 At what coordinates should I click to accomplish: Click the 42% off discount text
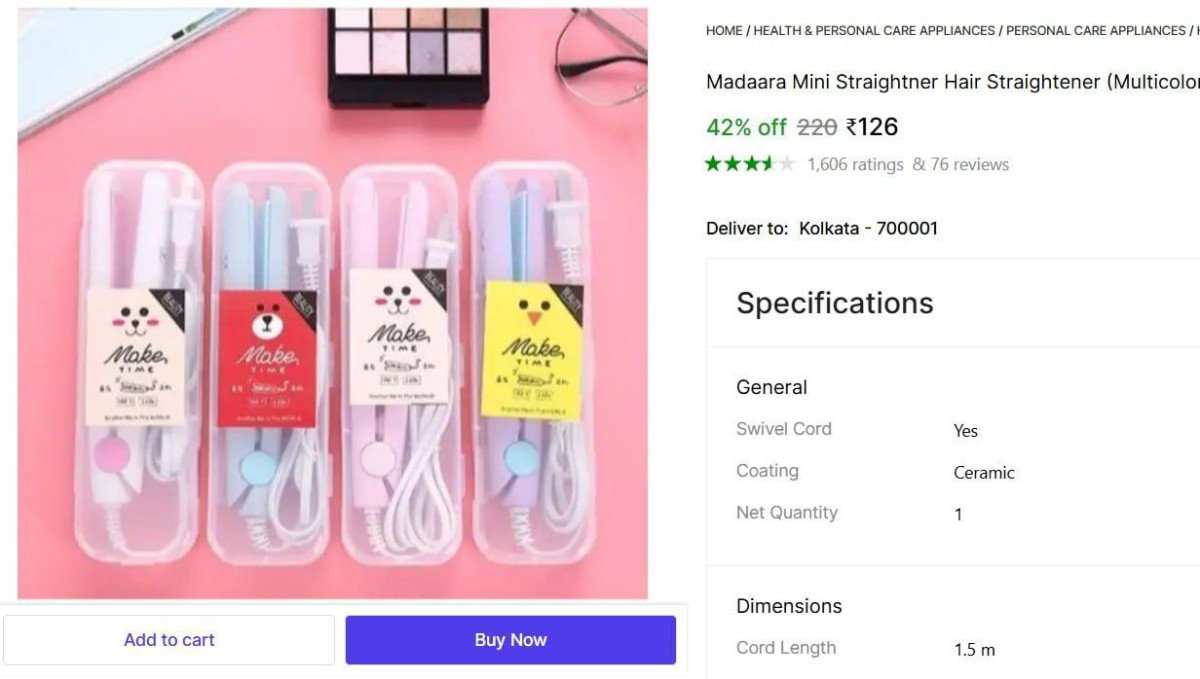coord(746,127)
